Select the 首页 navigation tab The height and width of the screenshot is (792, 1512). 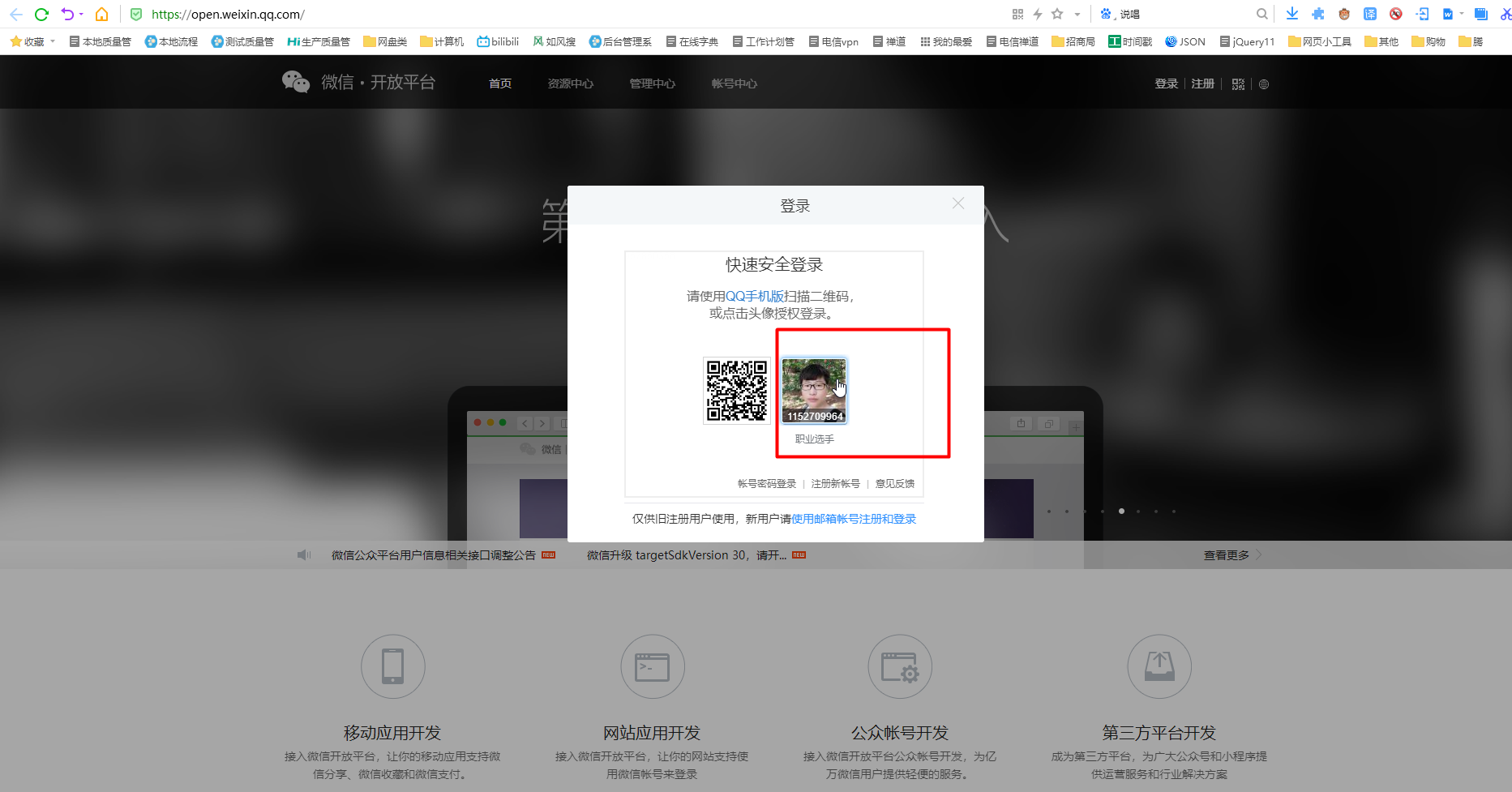[x=500, y=83]
